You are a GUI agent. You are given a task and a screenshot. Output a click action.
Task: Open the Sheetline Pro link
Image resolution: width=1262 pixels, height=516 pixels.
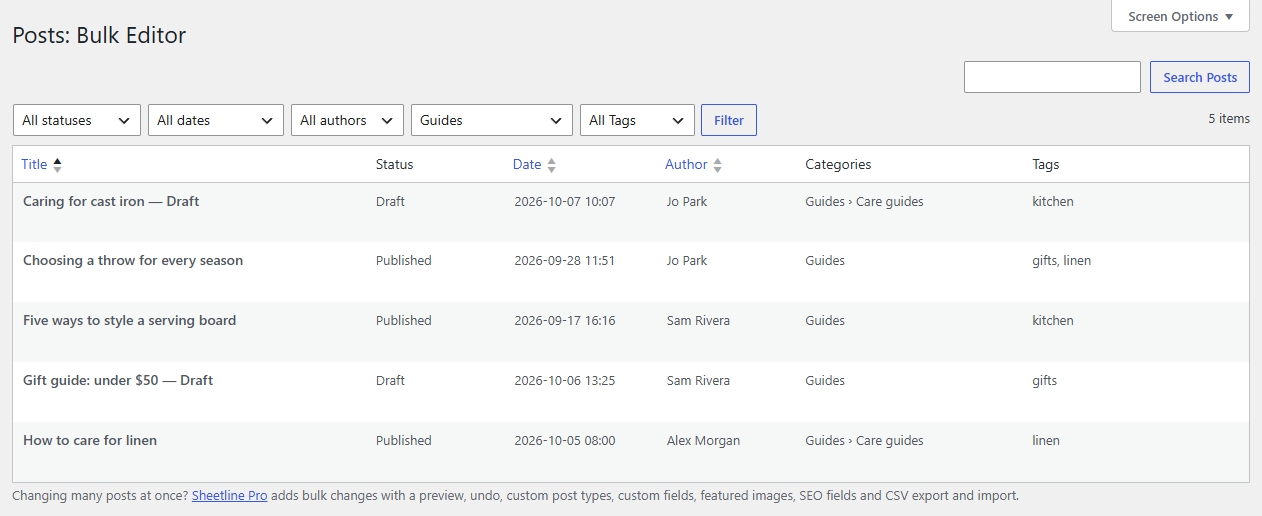click(229, 495)
